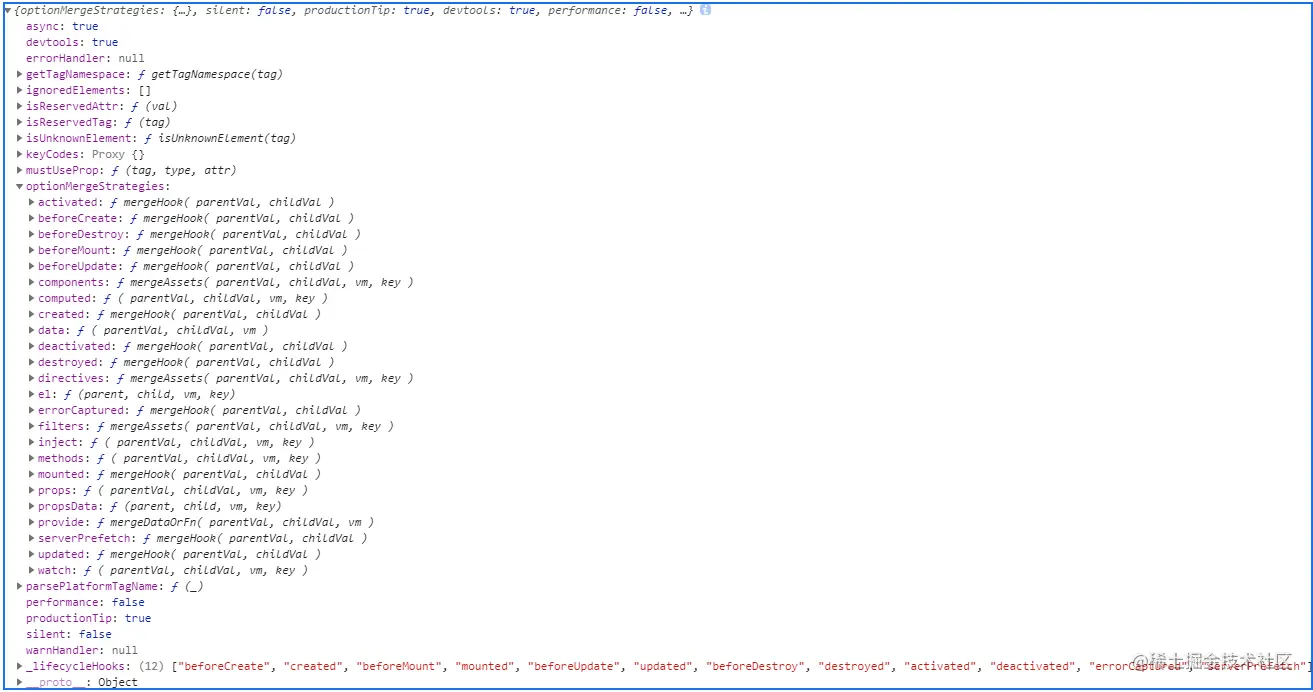
Task: Expand the components mergeAssets function
Action: point(31,282)
